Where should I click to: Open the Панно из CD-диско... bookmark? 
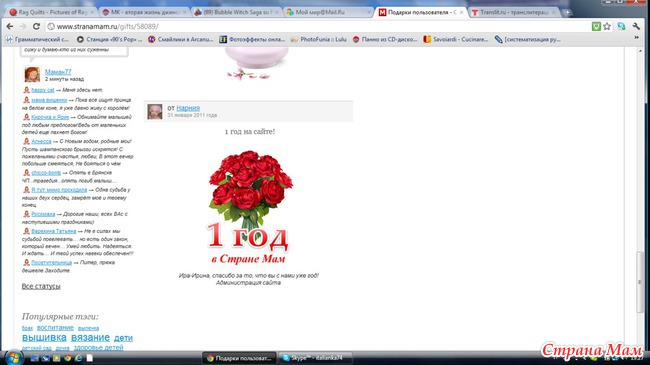pyautogui.click(x=385, y=39)
